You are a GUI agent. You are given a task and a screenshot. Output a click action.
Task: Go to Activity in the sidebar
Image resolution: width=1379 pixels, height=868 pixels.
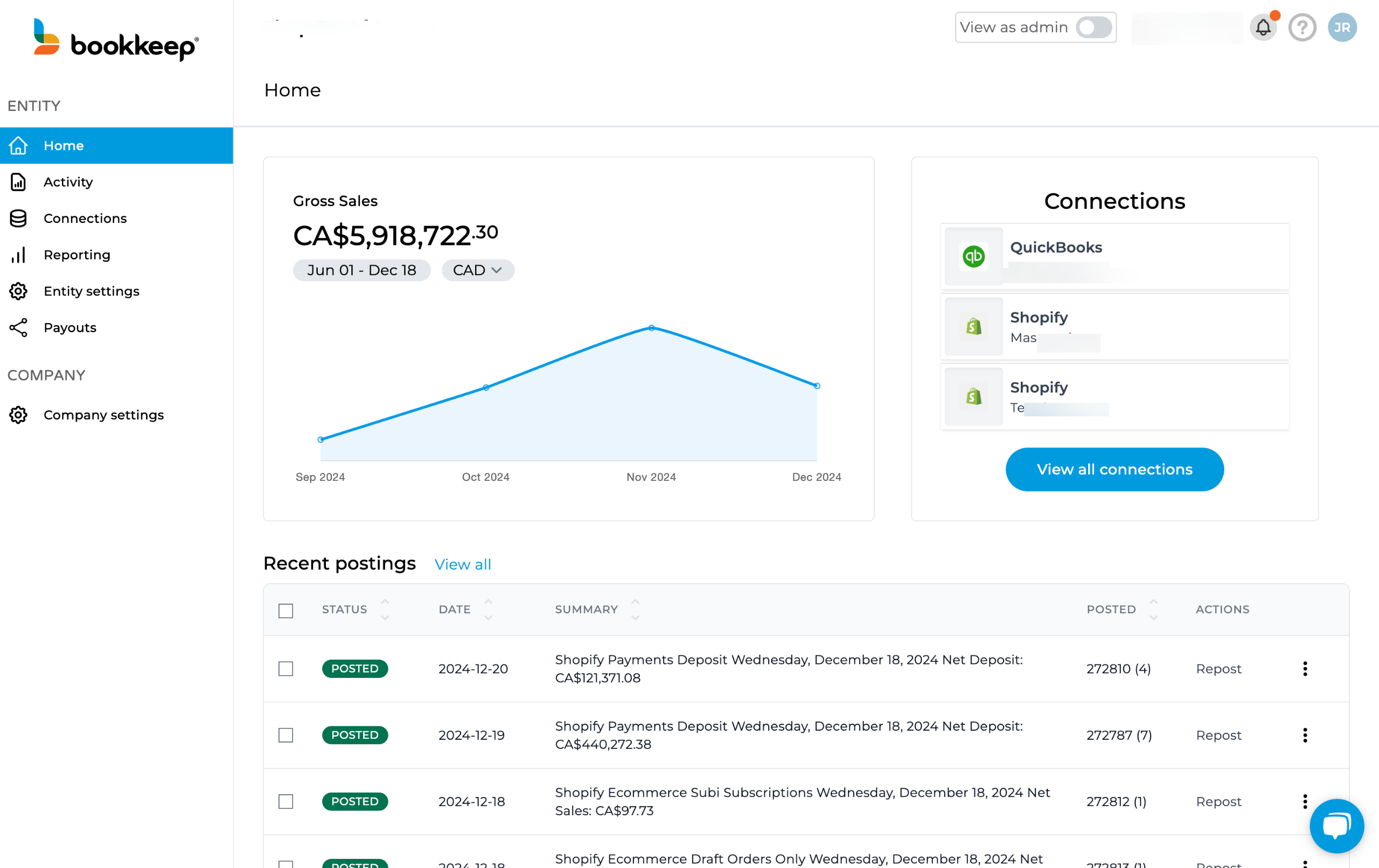coord(68,182)
